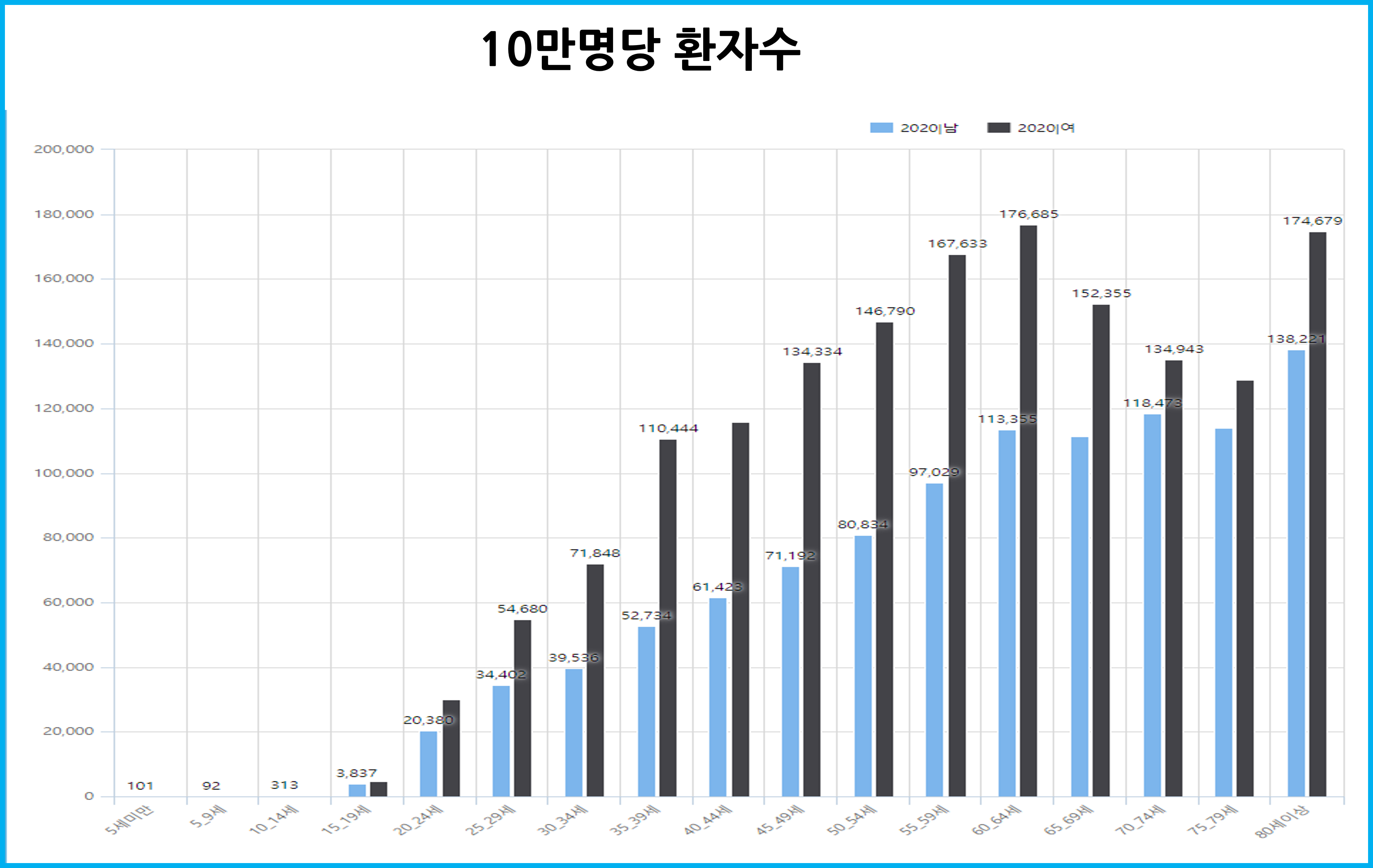Click the dark bar labeled 152,355
Image resolution: width=1373 pixels, height=868 pixels.
click(x=1101, y=550)
